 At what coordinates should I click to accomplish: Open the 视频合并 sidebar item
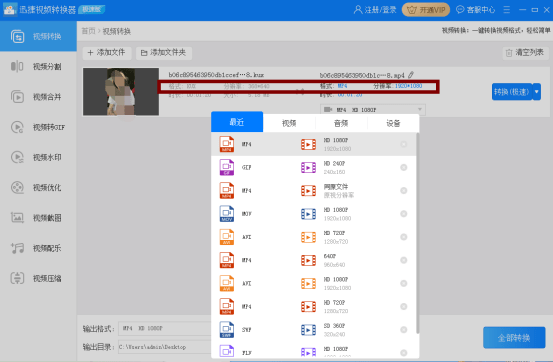38,97
